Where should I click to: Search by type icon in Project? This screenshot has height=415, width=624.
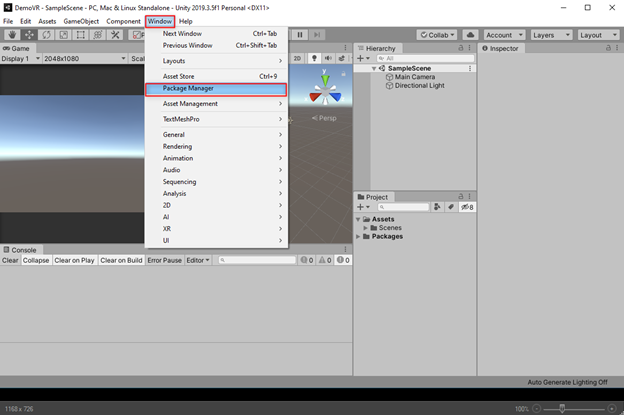pos(437,207)
